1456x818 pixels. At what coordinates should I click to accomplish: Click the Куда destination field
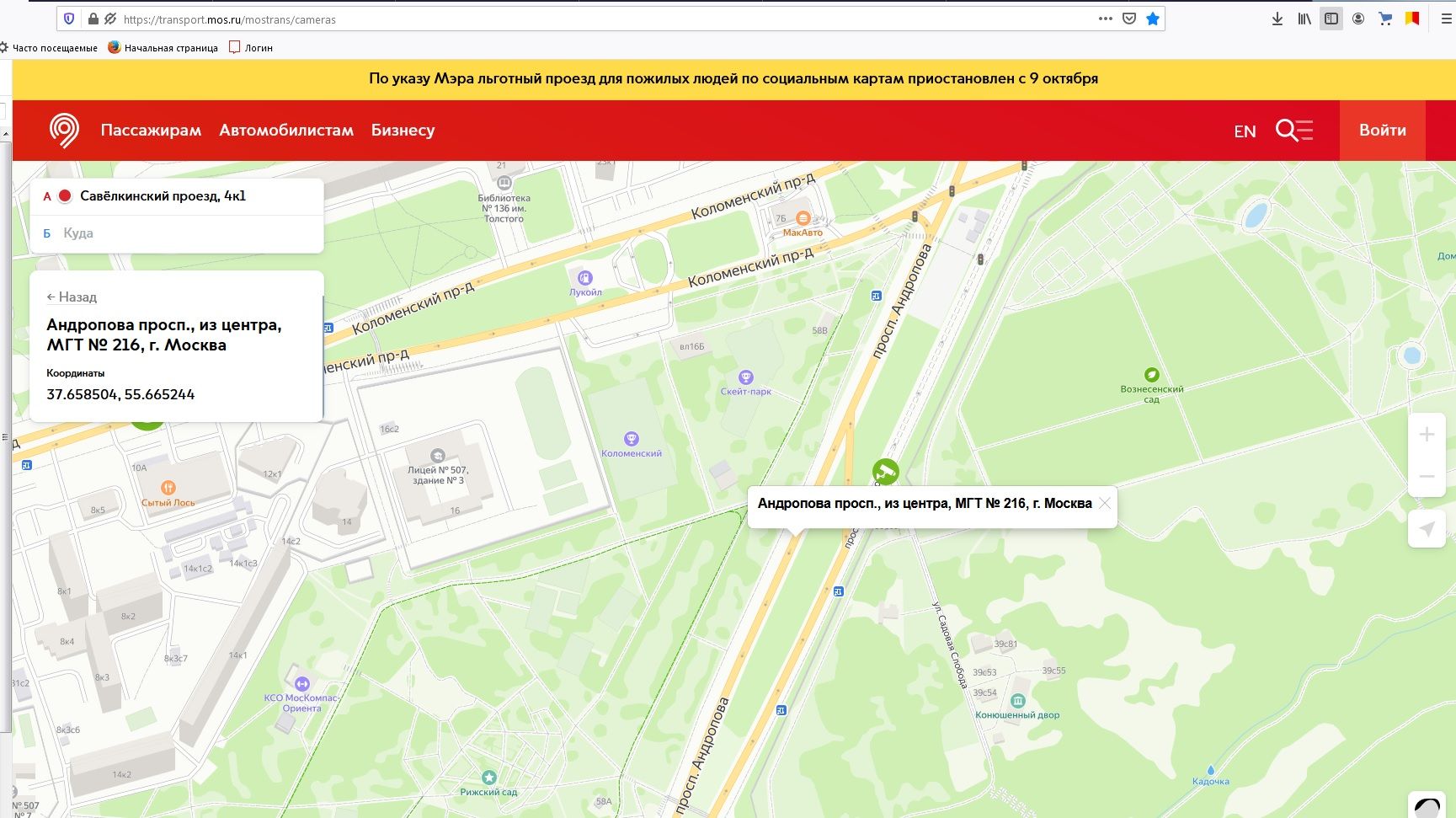click(177, 233)
